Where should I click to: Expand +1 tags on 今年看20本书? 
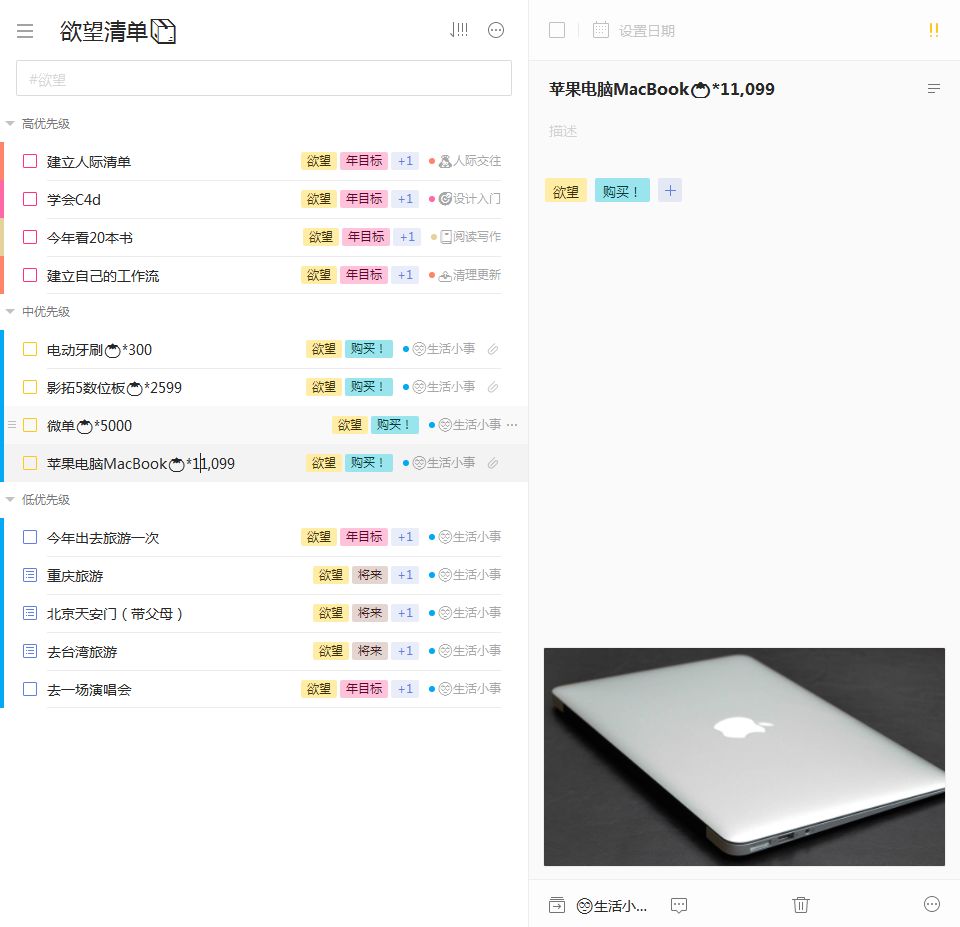point(407,237)
